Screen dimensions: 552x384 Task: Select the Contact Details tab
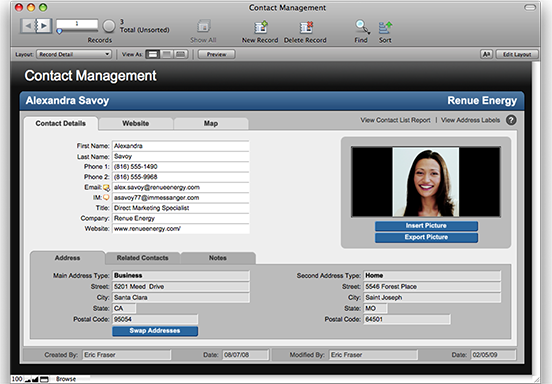click(61, 123)
